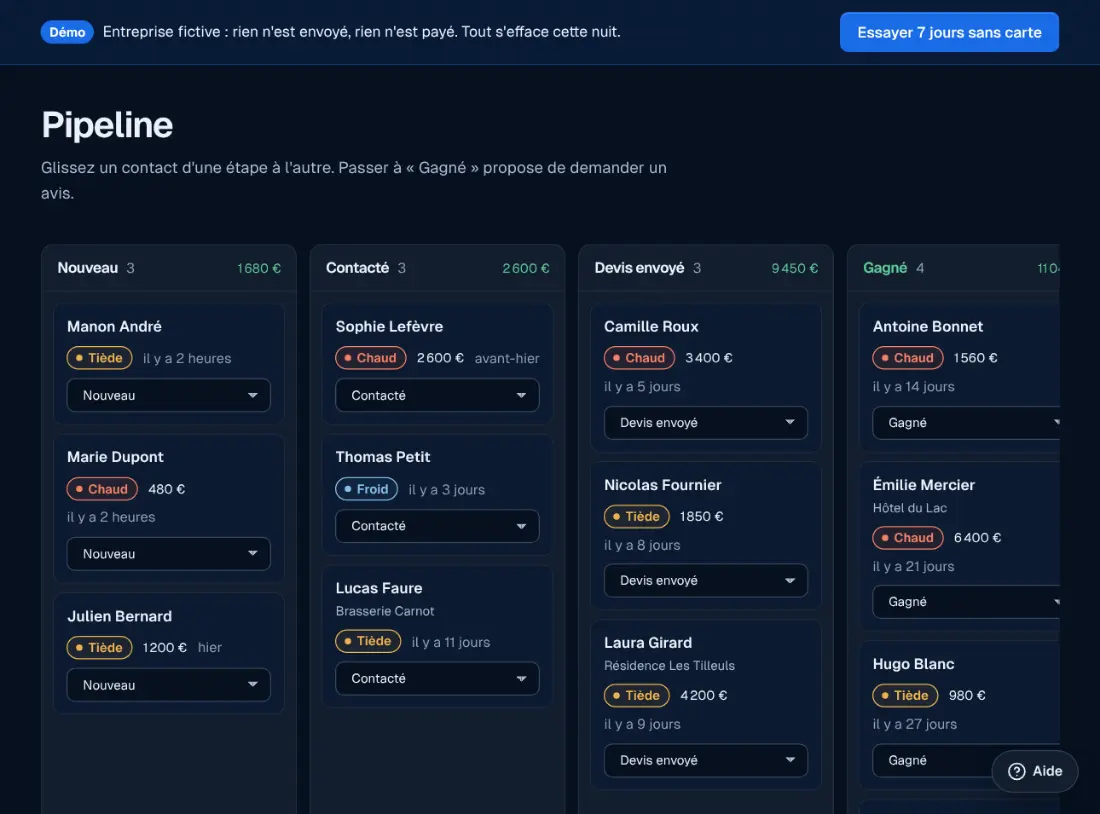
Task: Click the Chaud badge on Émilie Mercier
Action: (908, 538)
